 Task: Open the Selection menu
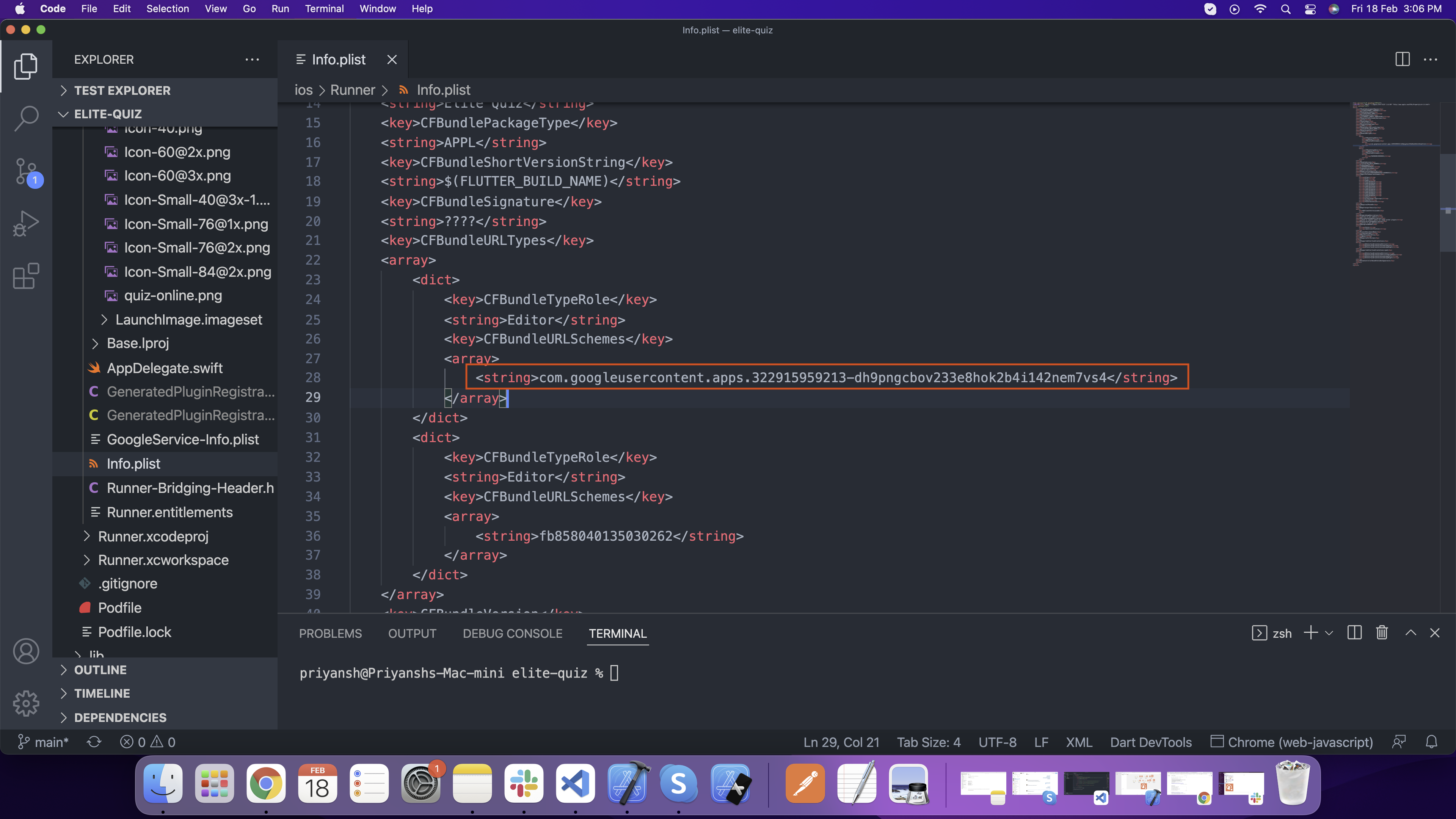pyautogui.click(x=167, y=9)
